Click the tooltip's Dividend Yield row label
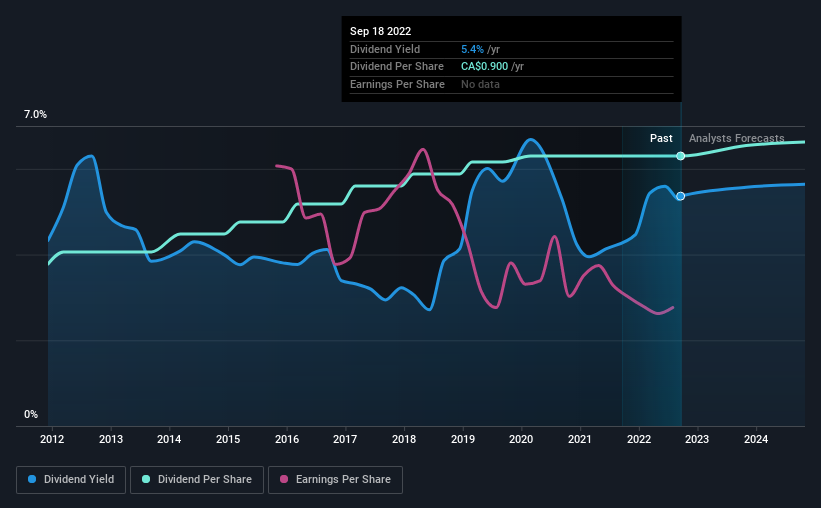Screen dimensions: 821x508 click(385, 49)
